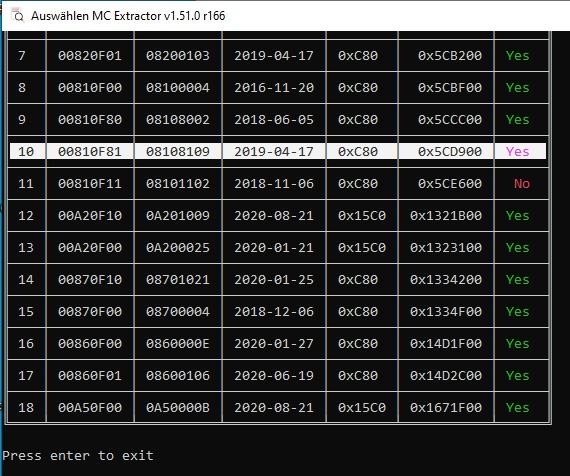Select revision cell 08101102

tap(178, 184)
